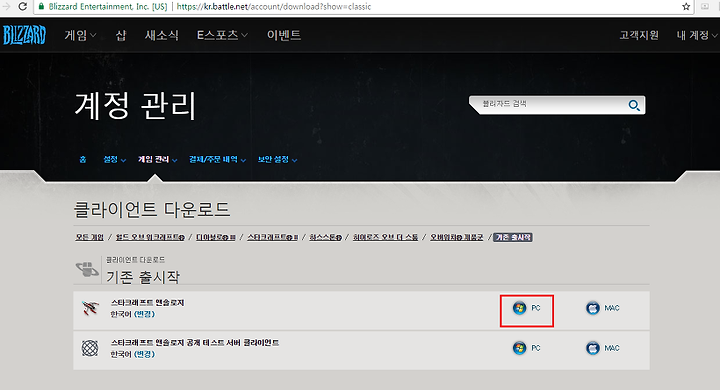Open the 이벤트 menu item
This screenshot has width=720, height=390.
coord(284,35)
